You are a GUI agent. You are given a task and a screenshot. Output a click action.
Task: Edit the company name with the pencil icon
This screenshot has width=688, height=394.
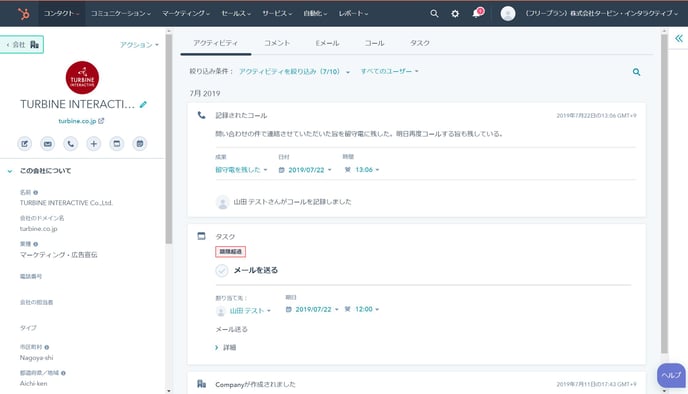pos(143,104)
